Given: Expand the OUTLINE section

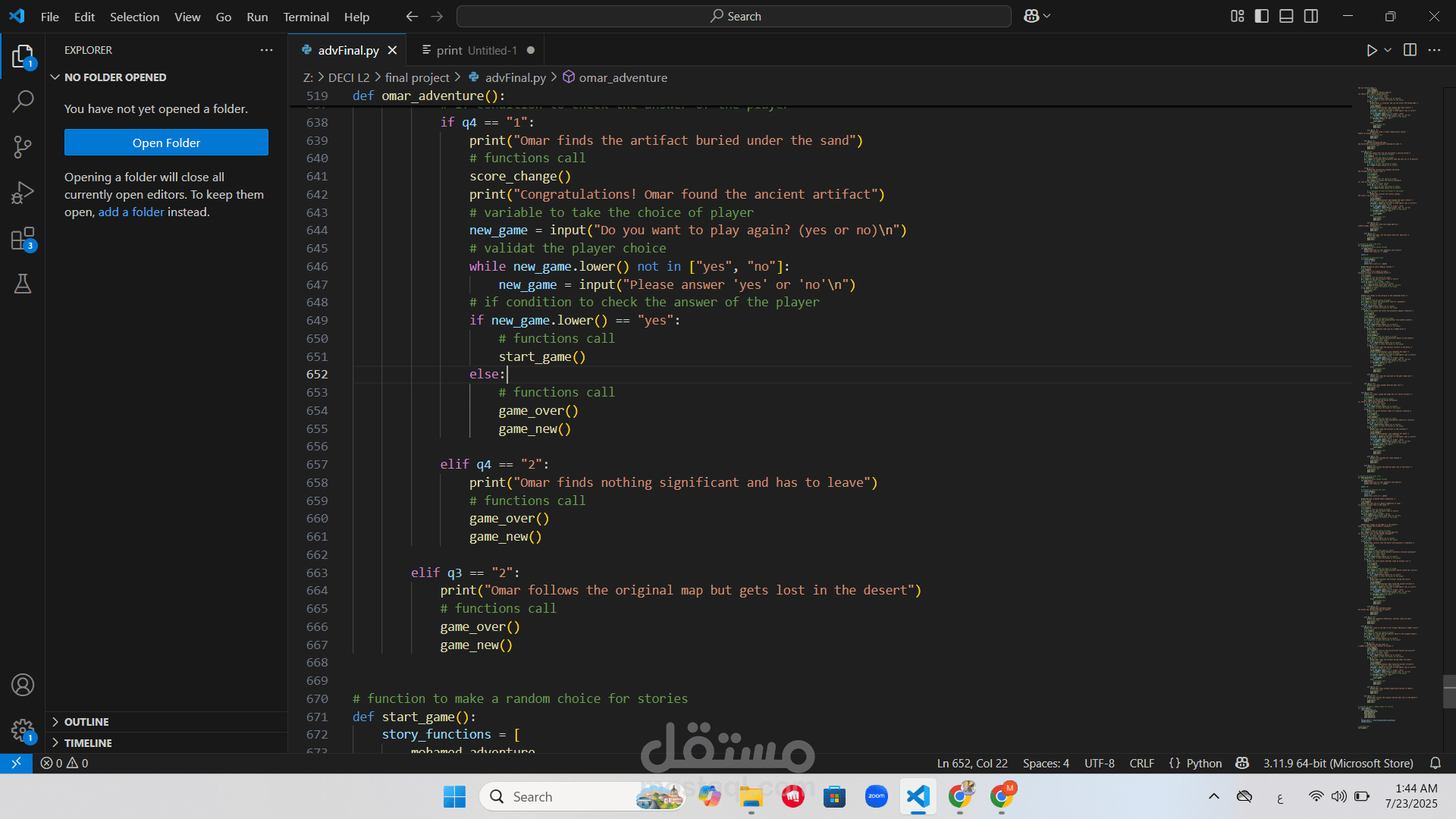Looking at the screenshot, I should [86, 722].
